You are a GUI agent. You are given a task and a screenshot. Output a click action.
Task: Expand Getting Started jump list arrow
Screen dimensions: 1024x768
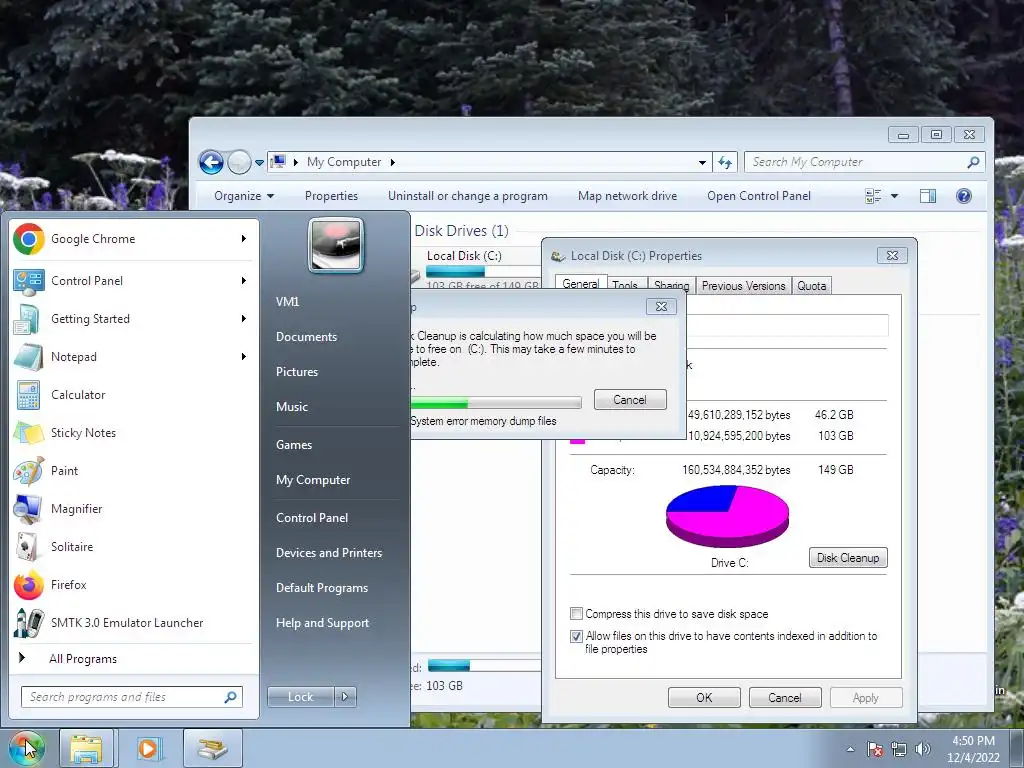click(244, 319)
